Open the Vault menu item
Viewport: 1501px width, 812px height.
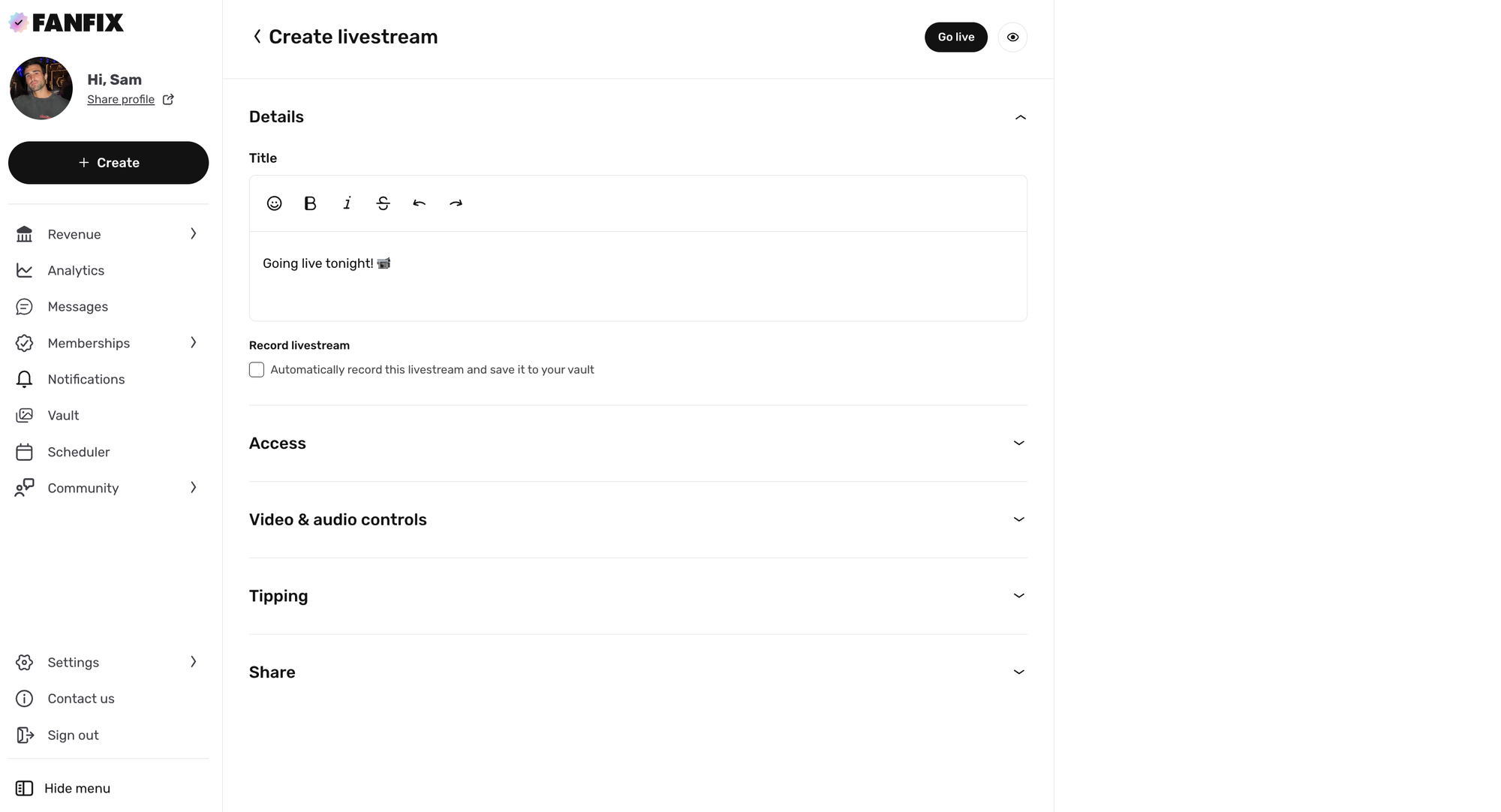pos(63,415)
